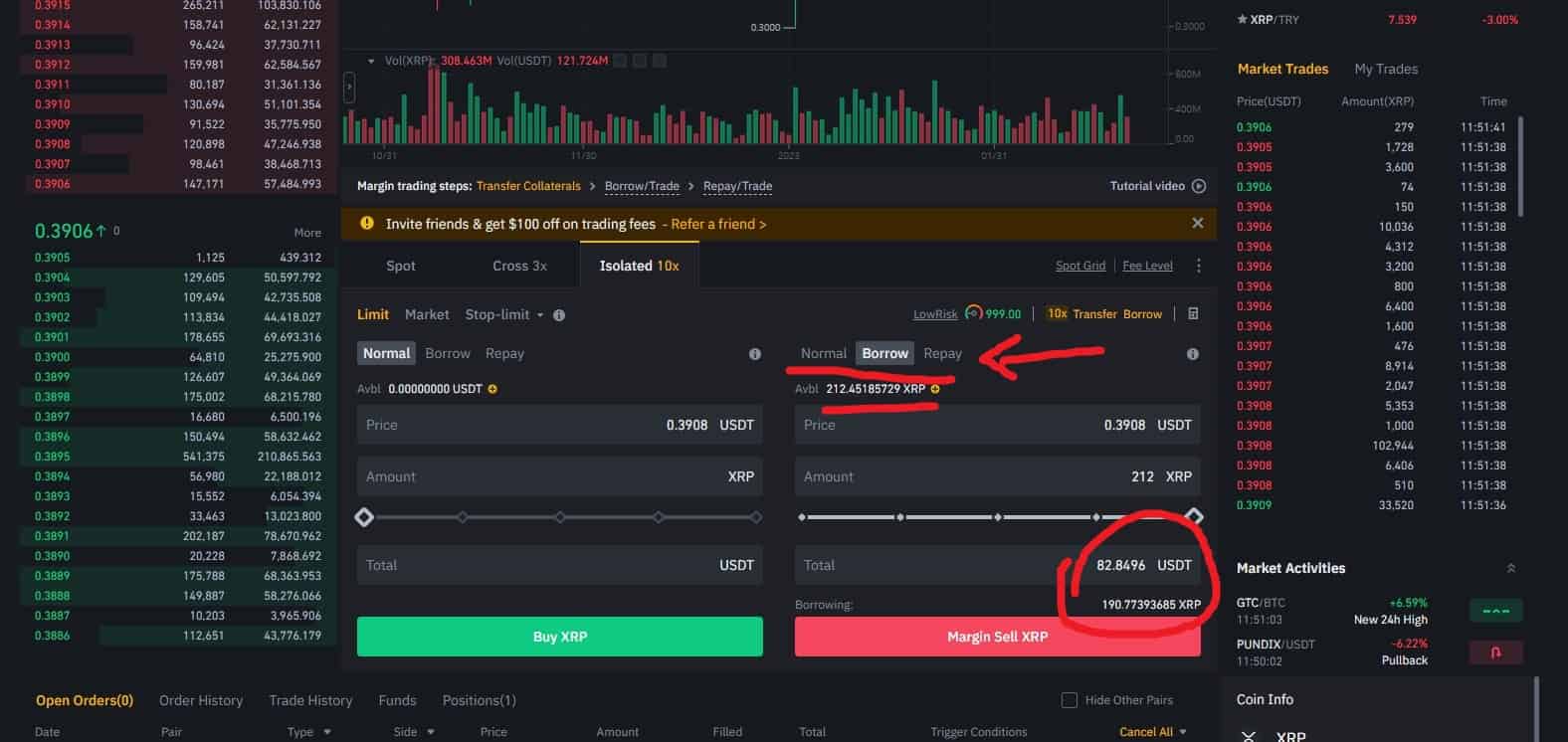Image resolution: width=1568 pixels, height=742 pixels.
Task: Click plus icon next to available XRP
Action: point(935,389)
